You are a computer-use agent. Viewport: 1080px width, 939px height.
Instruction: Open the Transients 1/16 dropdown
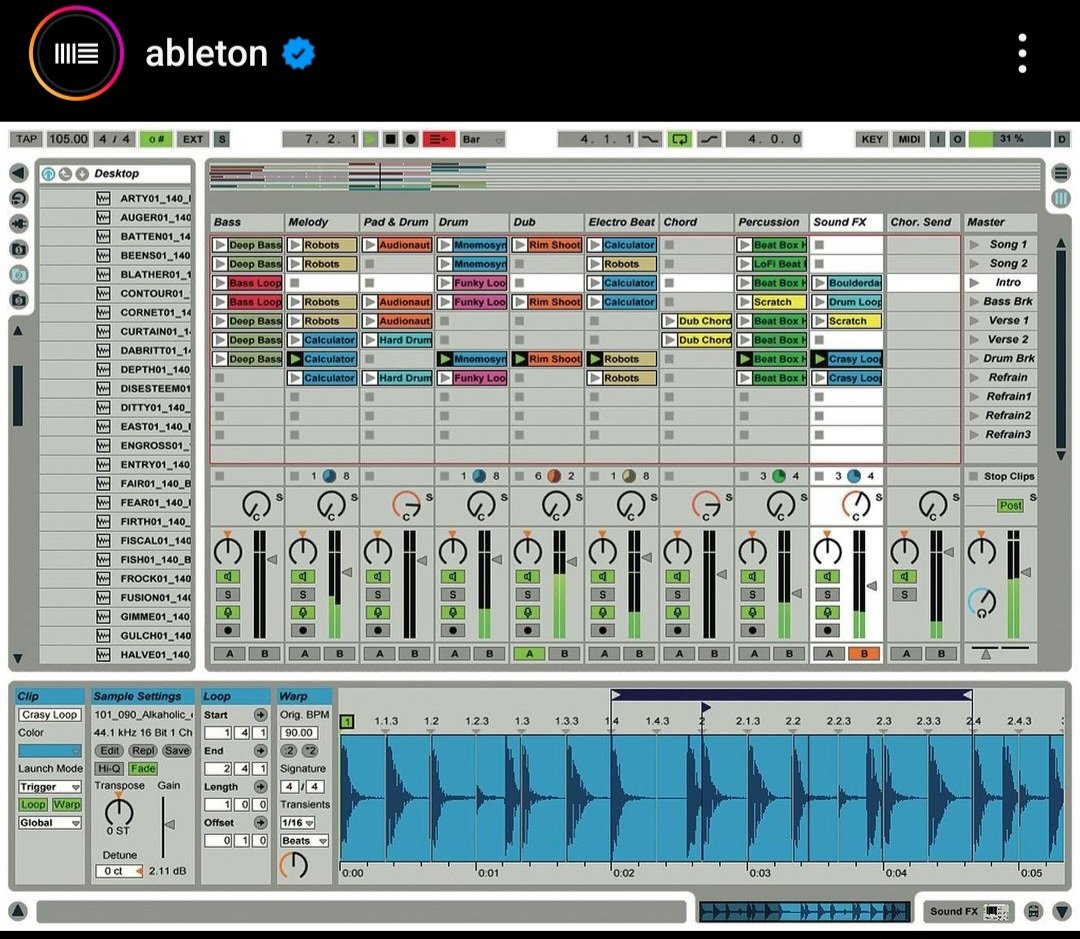pos(298,823)
